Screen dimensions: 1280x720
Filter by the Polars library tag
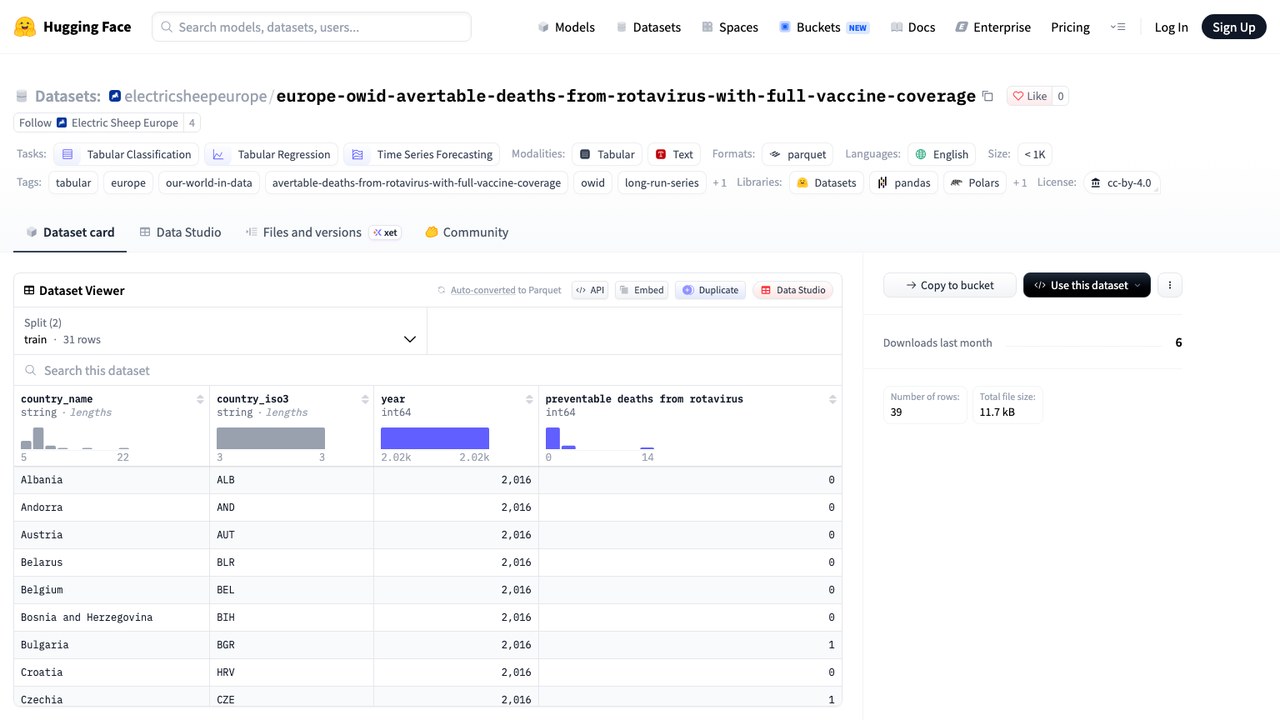pyautogui.click(x=975, y=182)
